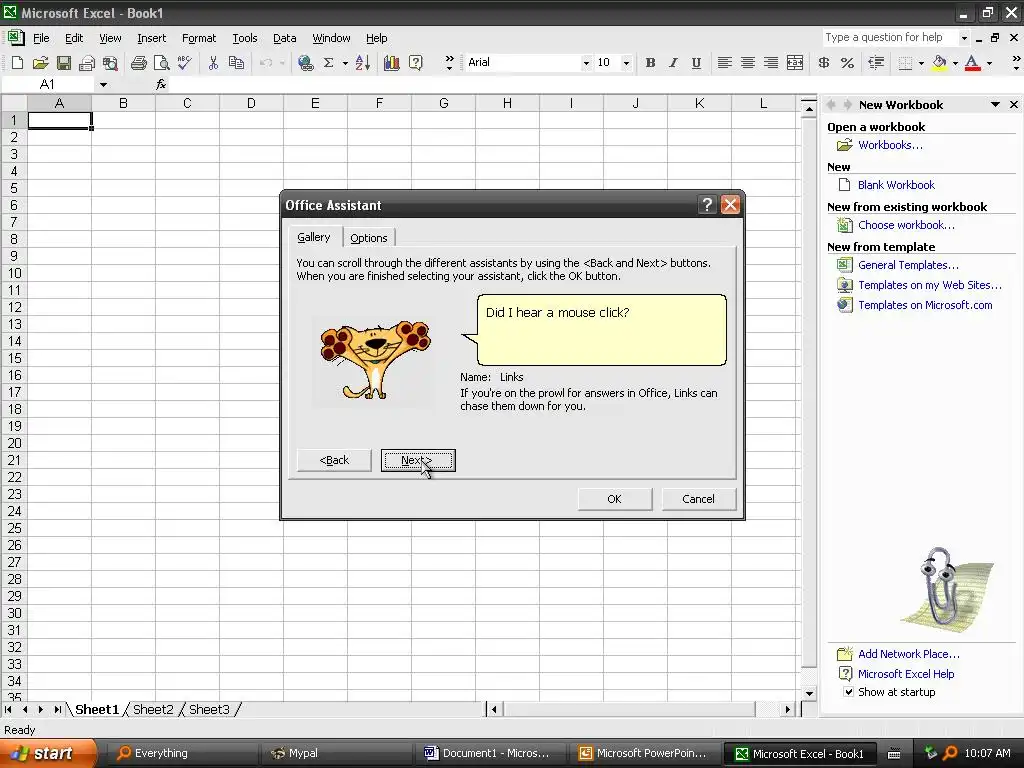Select the column F header
Screen dimensions: 1024x768
click(x=379, y=103)
